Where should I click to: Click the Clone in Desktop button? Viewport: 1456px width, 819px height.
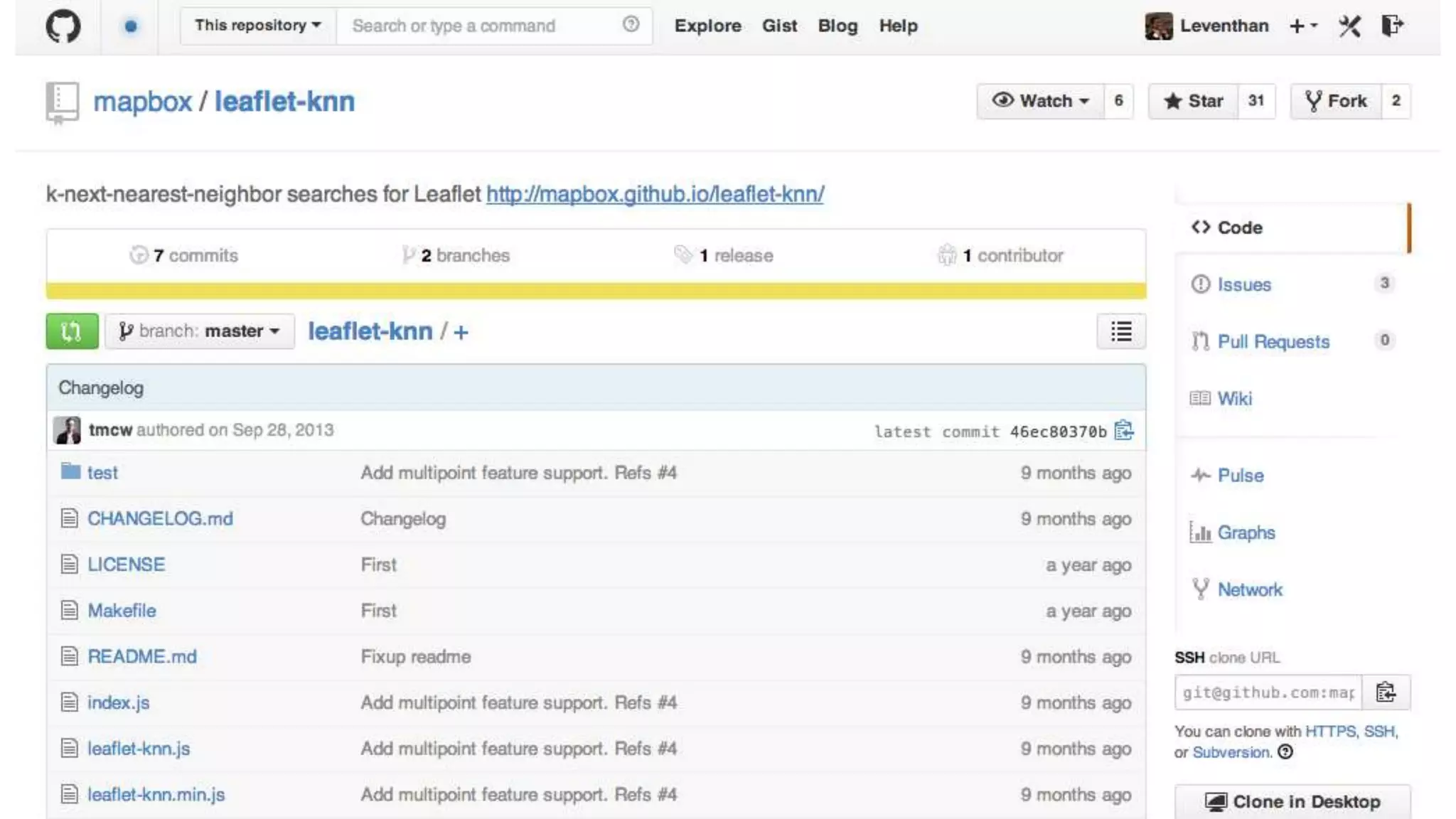click(x=1292, y=802)
